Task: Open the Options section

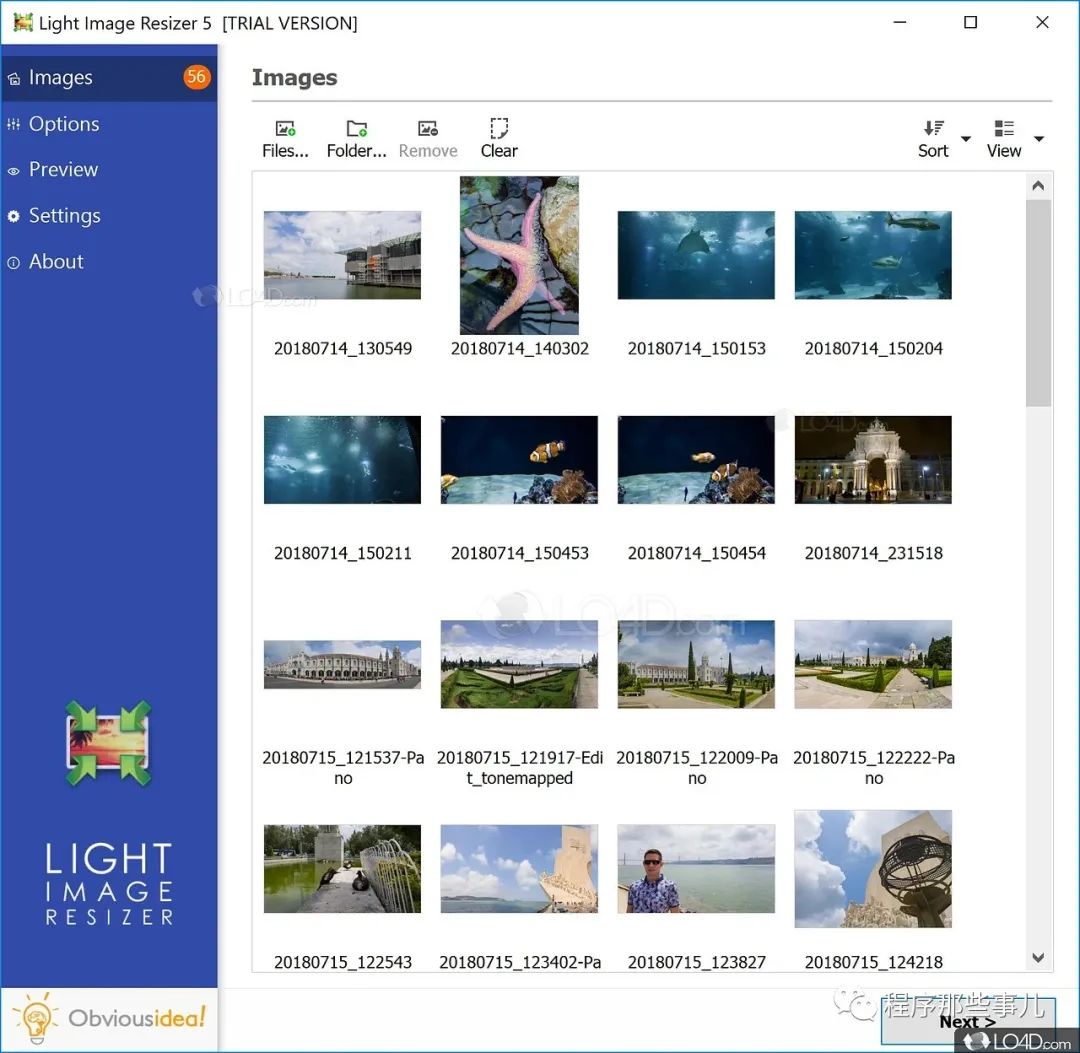Action: click(64, 124)
